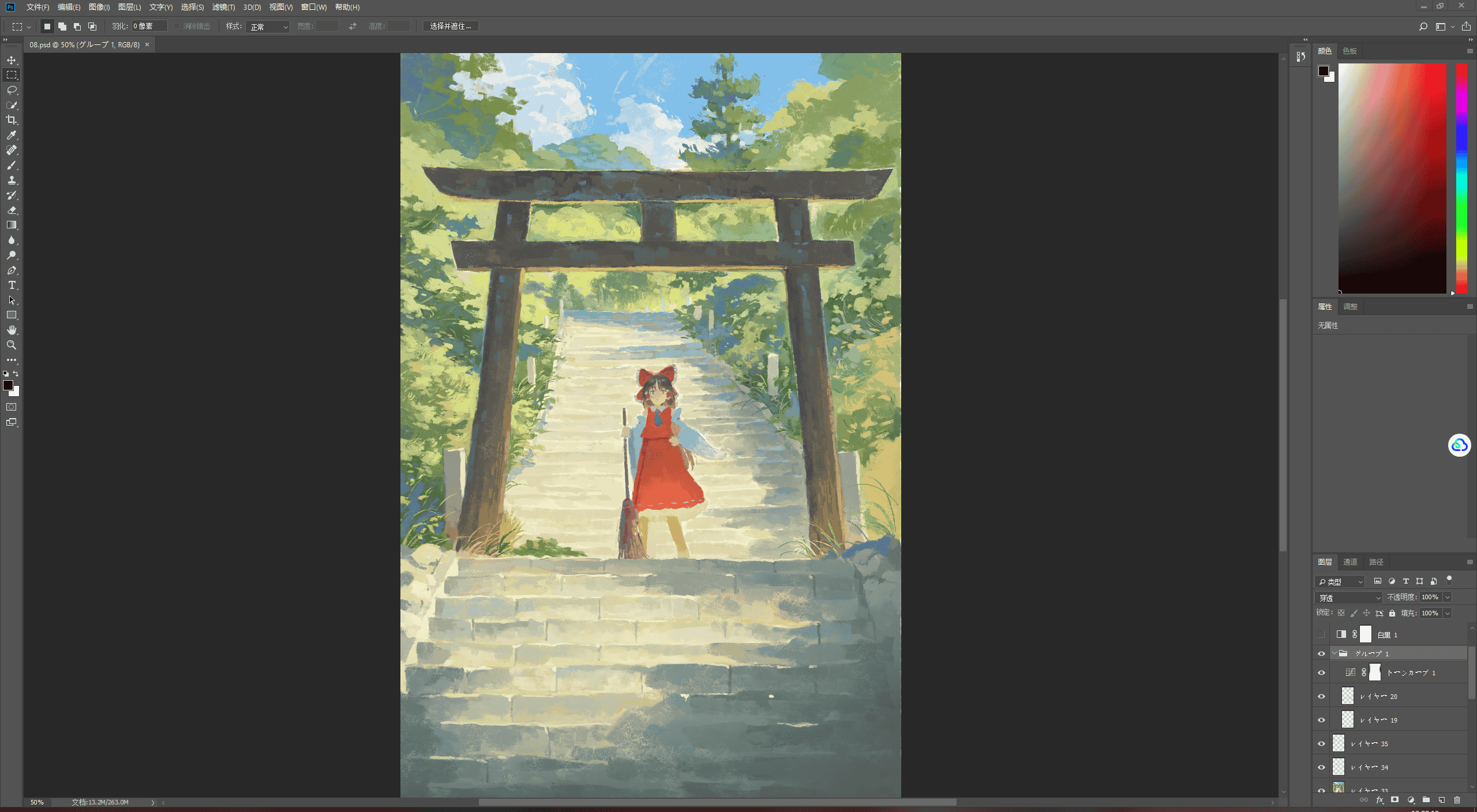Hide the グループ 1 group layer
The image size is (1477, 812).
(x=1321, y=653)
